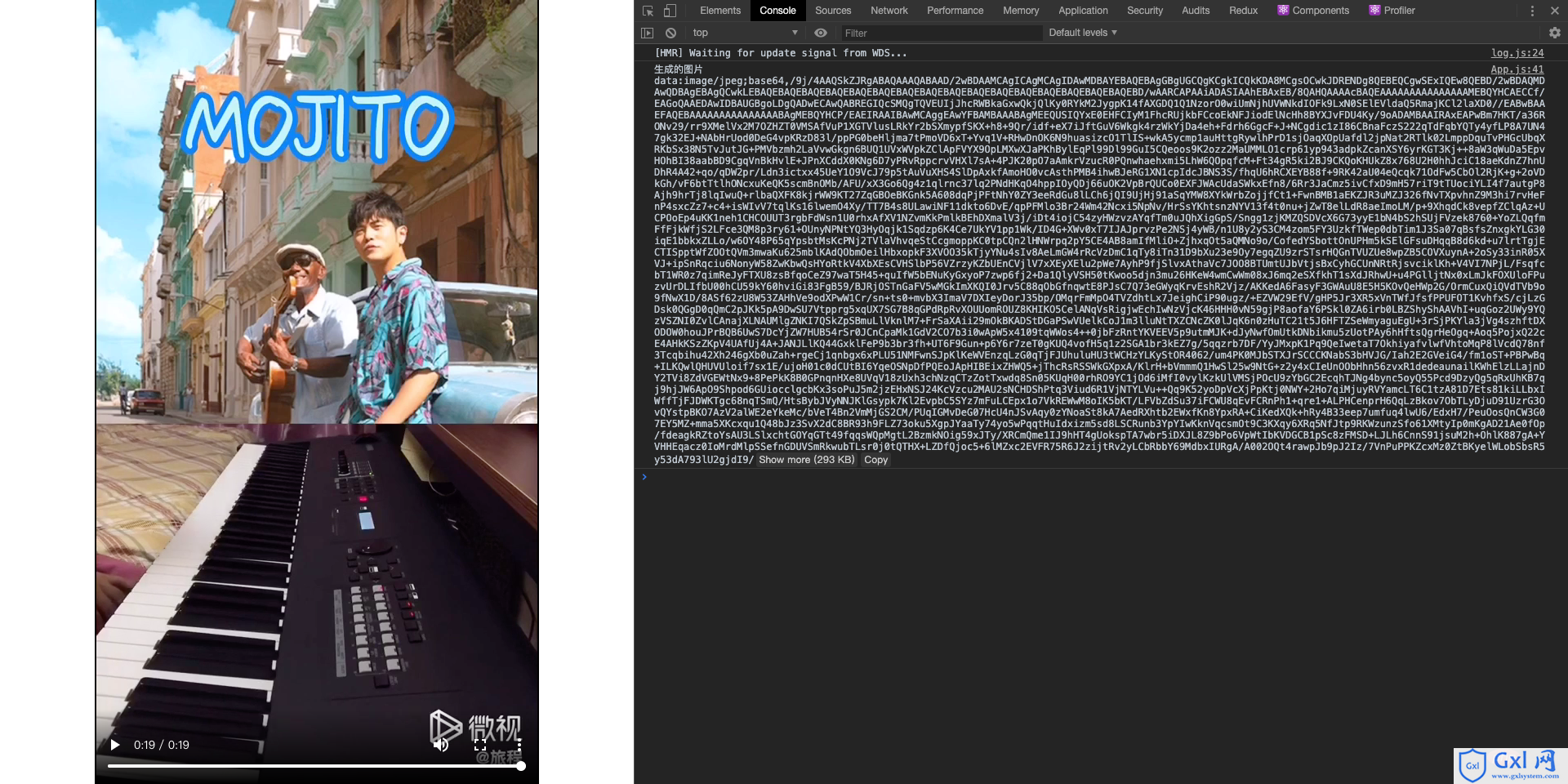This screenshot has width=1568, height=784.
Task: Open the Redux tab
Action: pos(1243,11)
